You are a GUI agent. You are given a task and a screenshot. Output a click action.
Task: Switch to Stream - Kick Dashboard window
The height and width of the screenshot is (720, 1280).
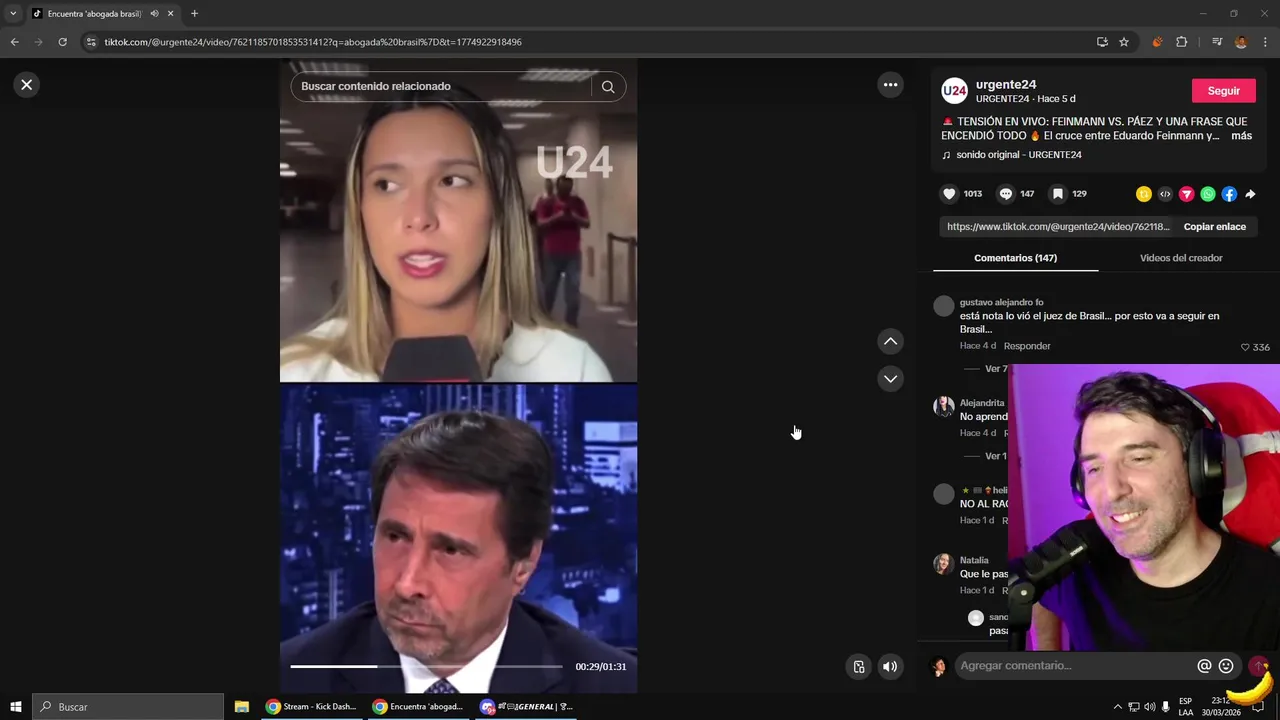point(311,707)
